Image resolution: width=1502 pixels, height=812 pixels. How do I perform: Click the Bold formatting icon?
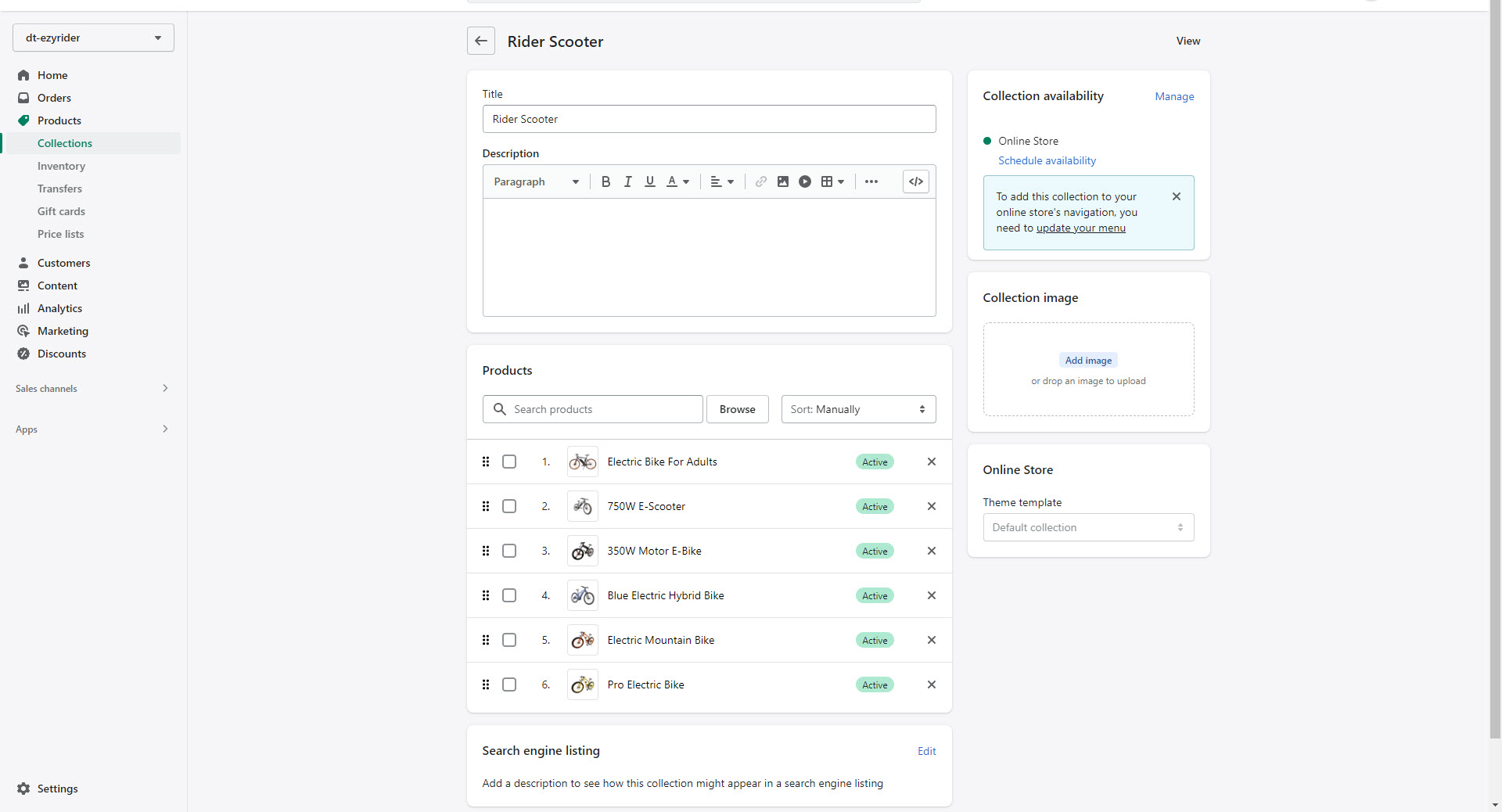click(x=605, y=181)
